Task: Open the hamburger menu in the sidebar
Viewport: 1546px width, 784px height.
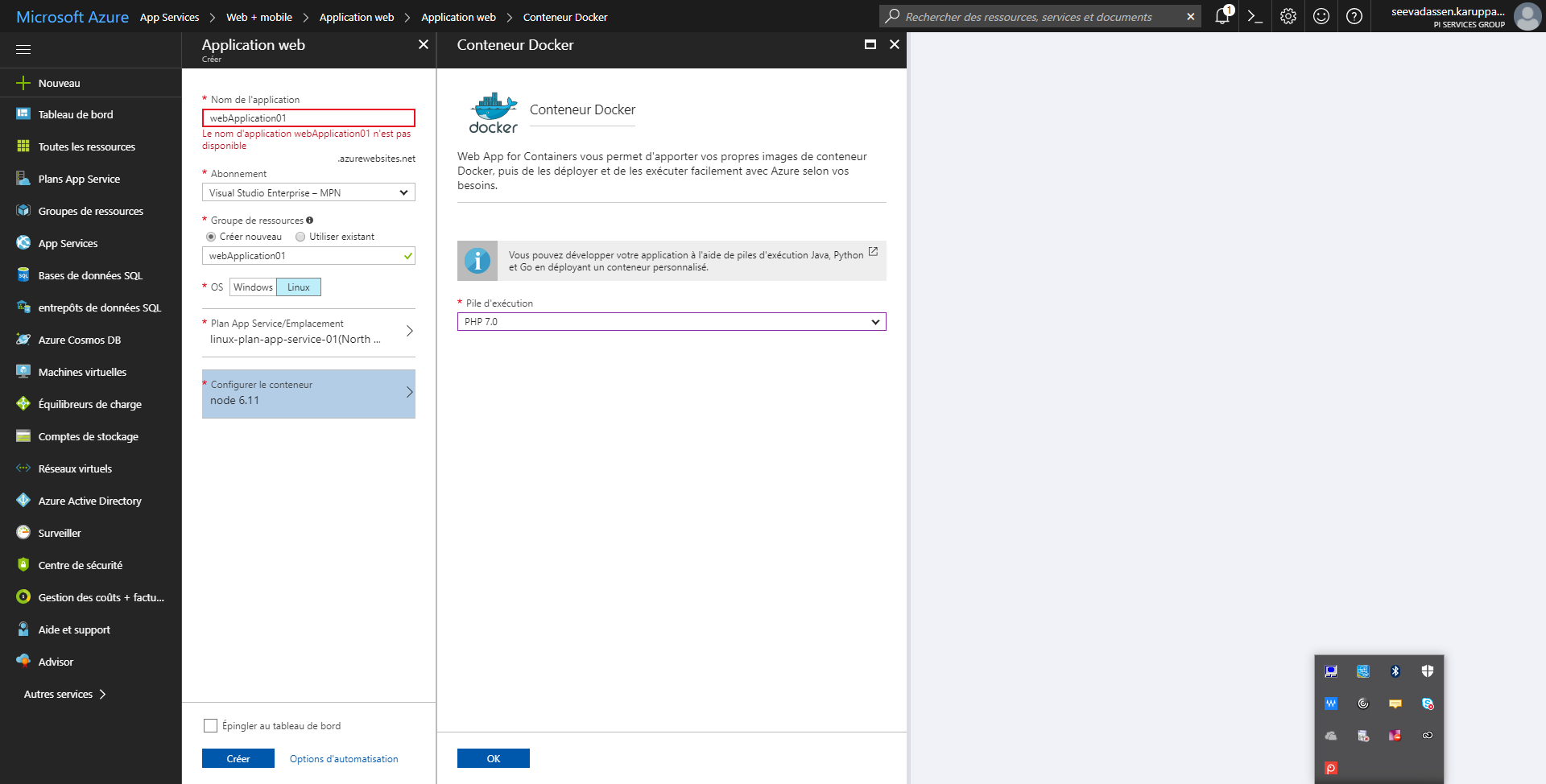Action: (23, 50)
